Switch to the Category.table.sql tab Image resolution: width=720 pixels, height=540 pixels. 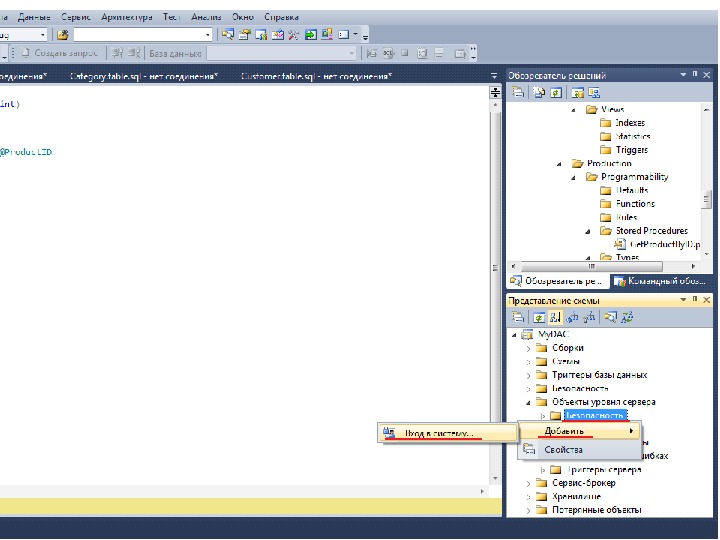[144, 76]
